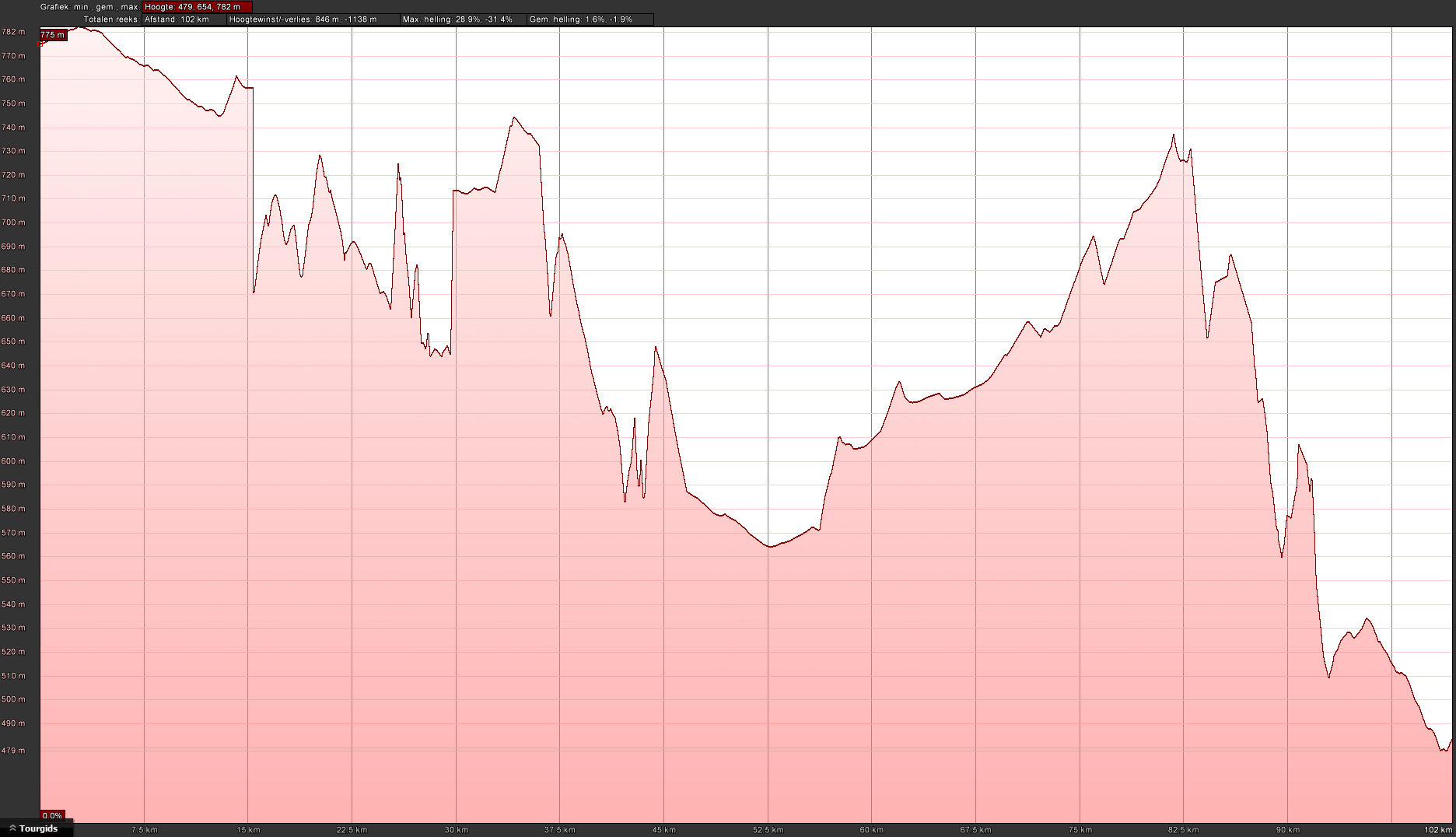Click the 30 km distance axis label
The image size is (1456, 837).
456,830
